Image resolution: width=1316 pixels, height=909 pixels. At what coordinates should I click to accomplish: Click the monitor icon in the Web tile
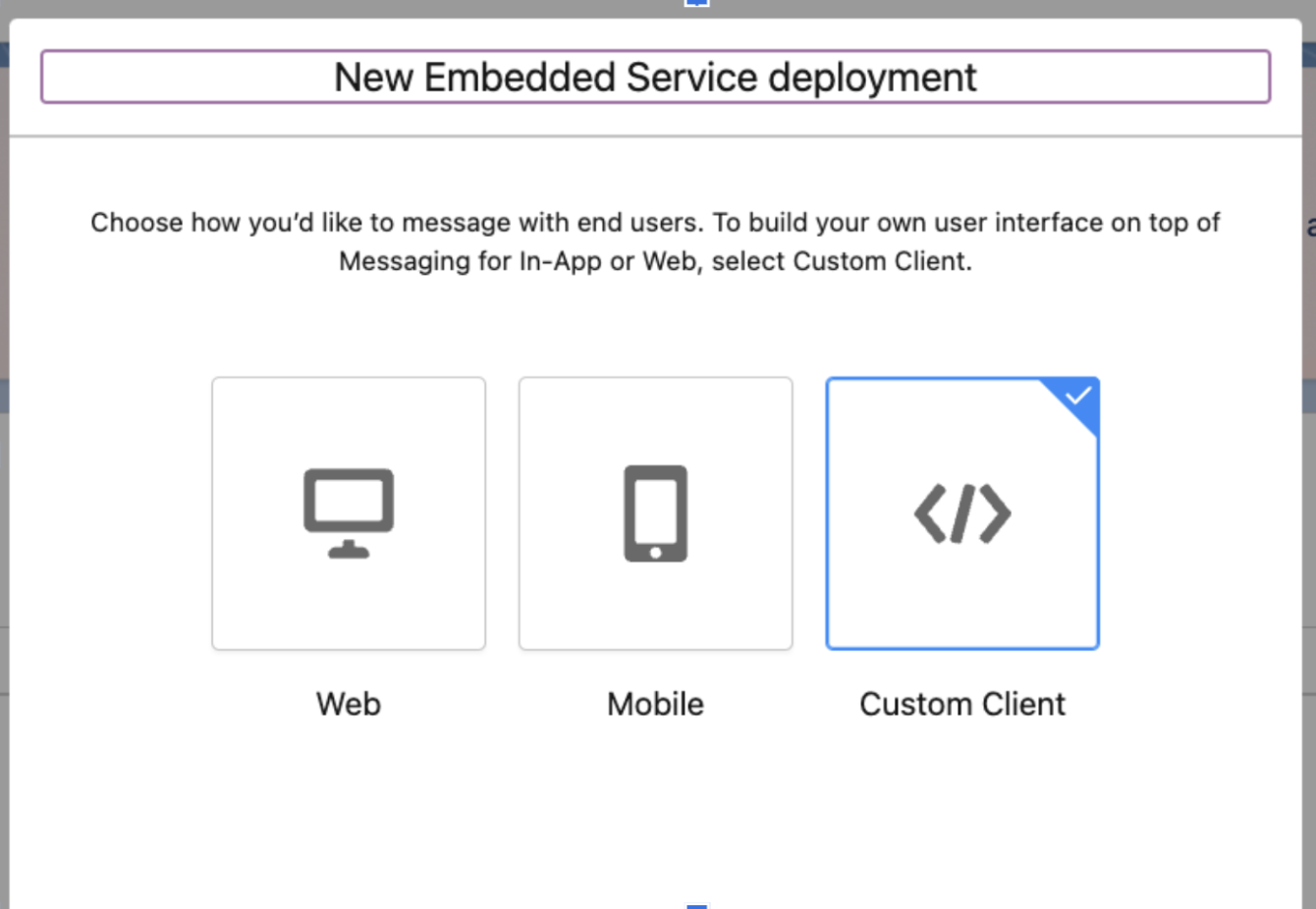(348, 510)
